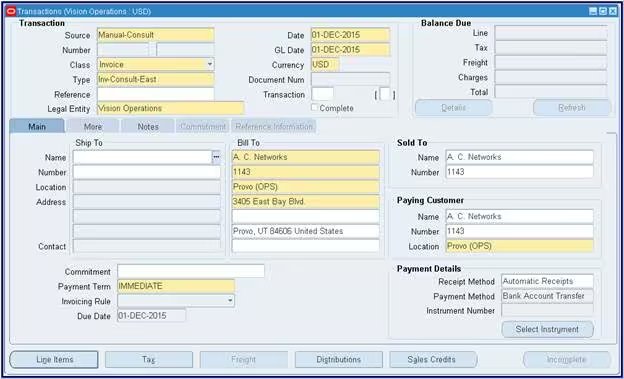Switch to the Main tab

pos(37,127)
